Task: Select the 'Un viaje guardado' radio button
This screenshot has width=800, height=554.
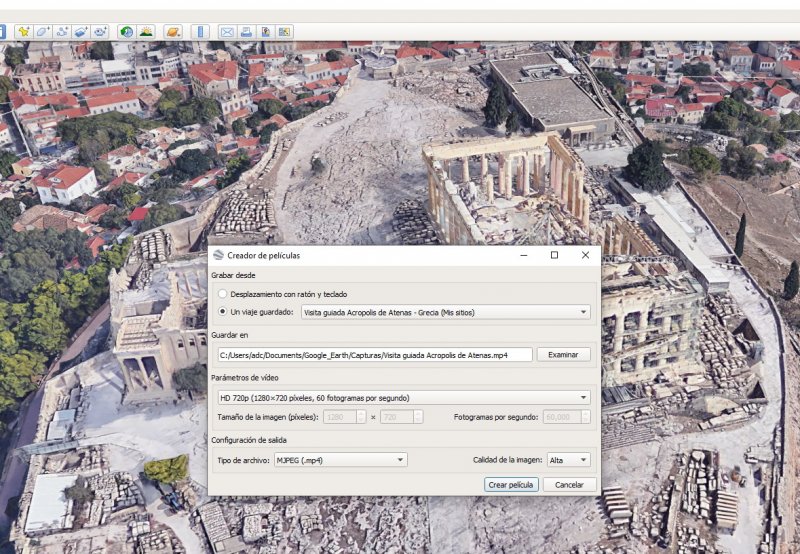Action: click(x=223, y=312)
